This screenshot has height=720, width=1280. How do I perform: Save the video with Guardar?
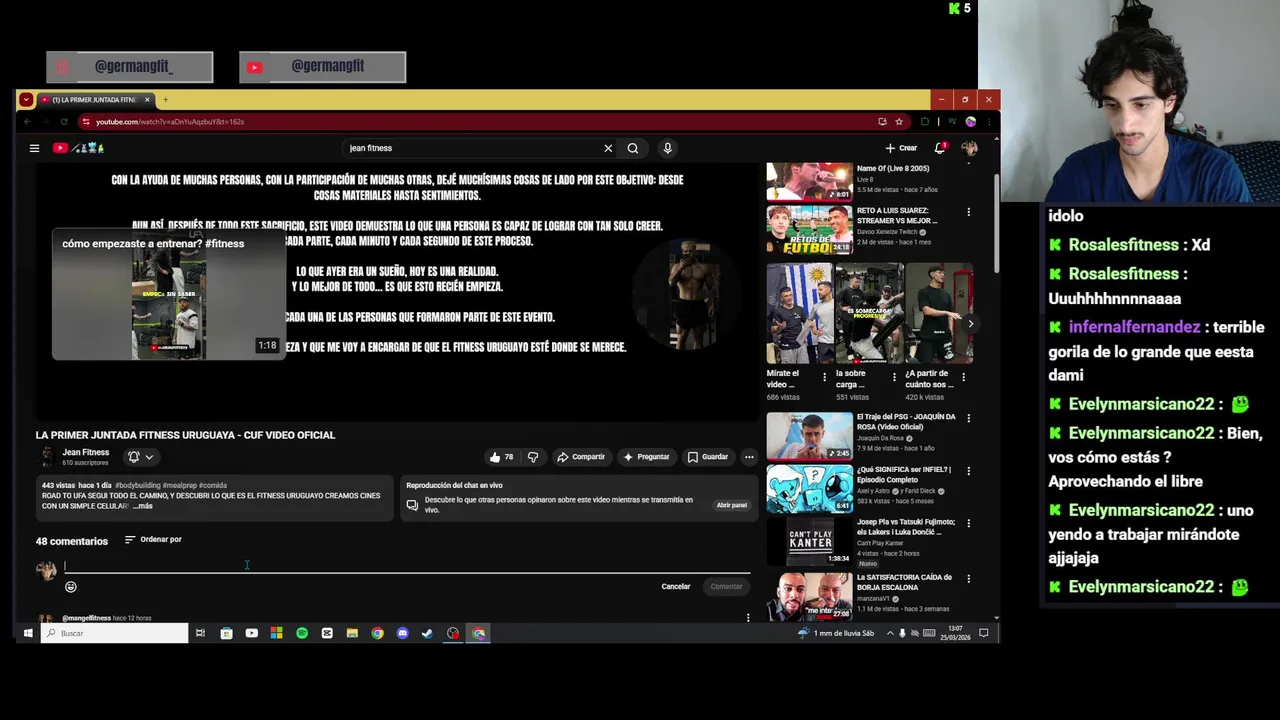pos(708,457)
